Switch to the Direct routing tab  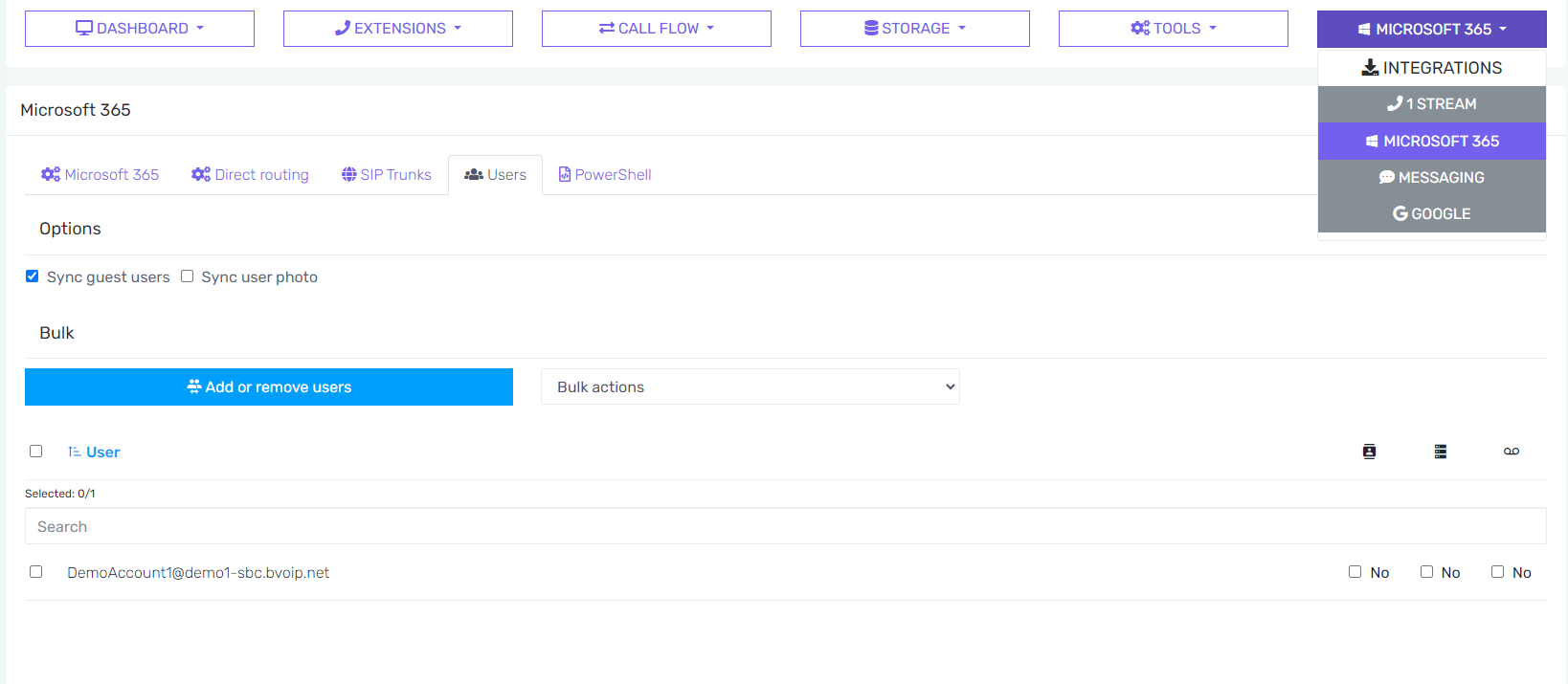click(x=250, y=175)
